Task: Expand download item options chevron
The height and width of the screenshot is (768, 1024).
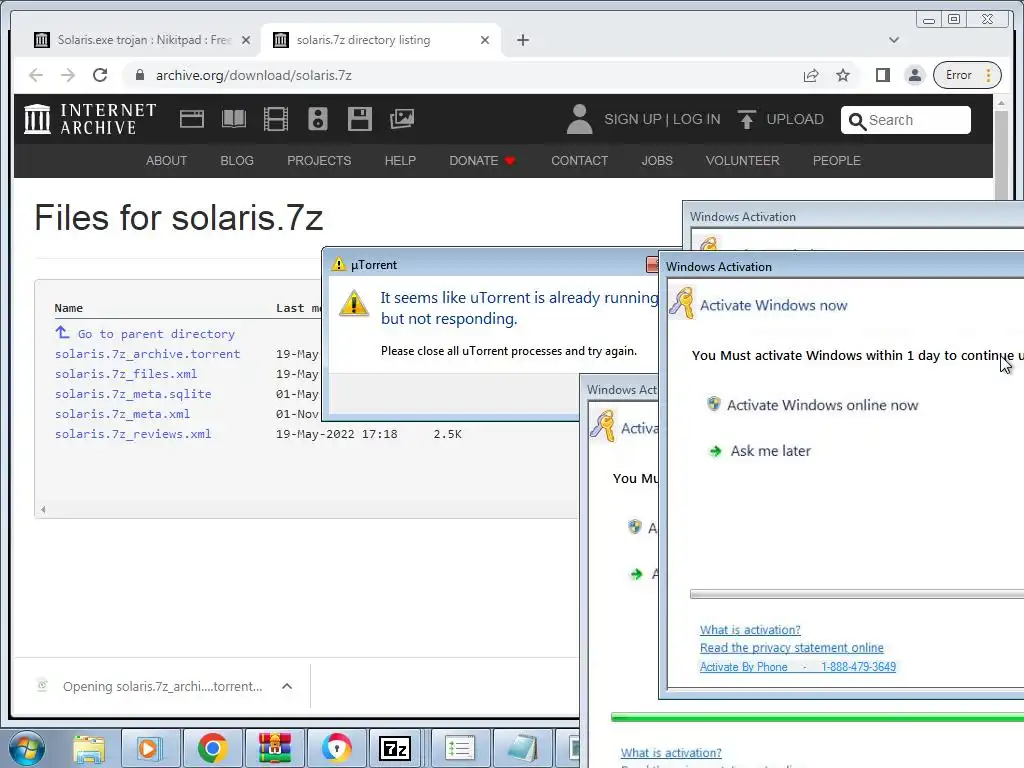Action: point(287,686)
